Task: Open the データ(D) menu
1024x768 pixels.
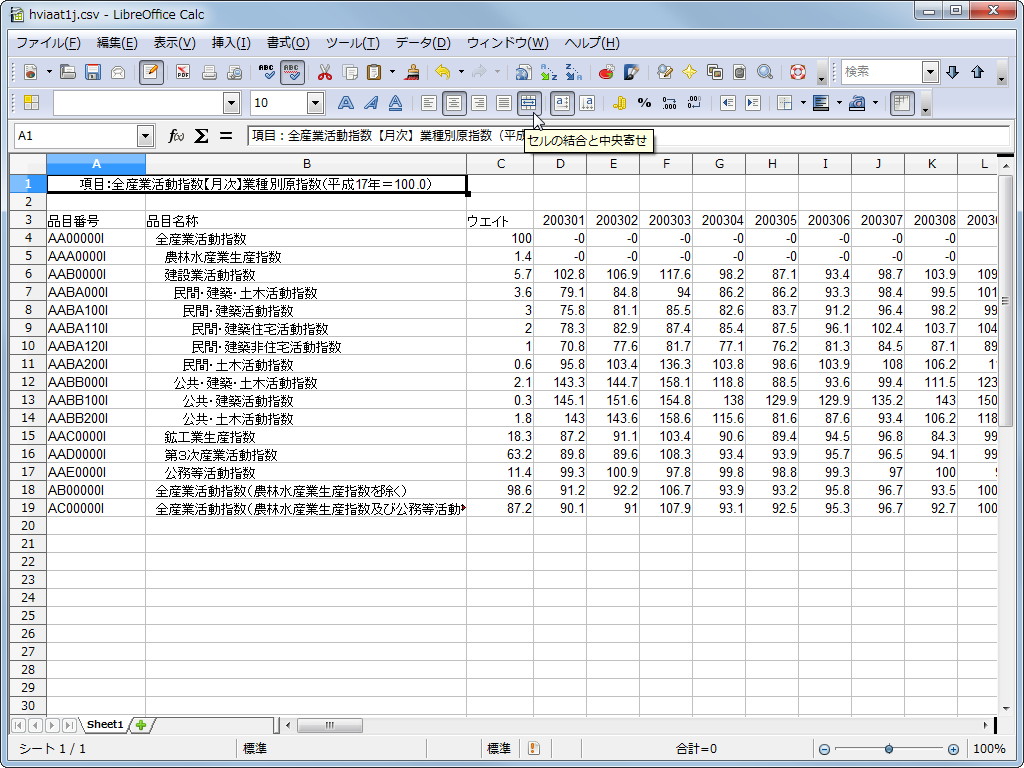Action: pyautogui.click(x=423, y=43)
